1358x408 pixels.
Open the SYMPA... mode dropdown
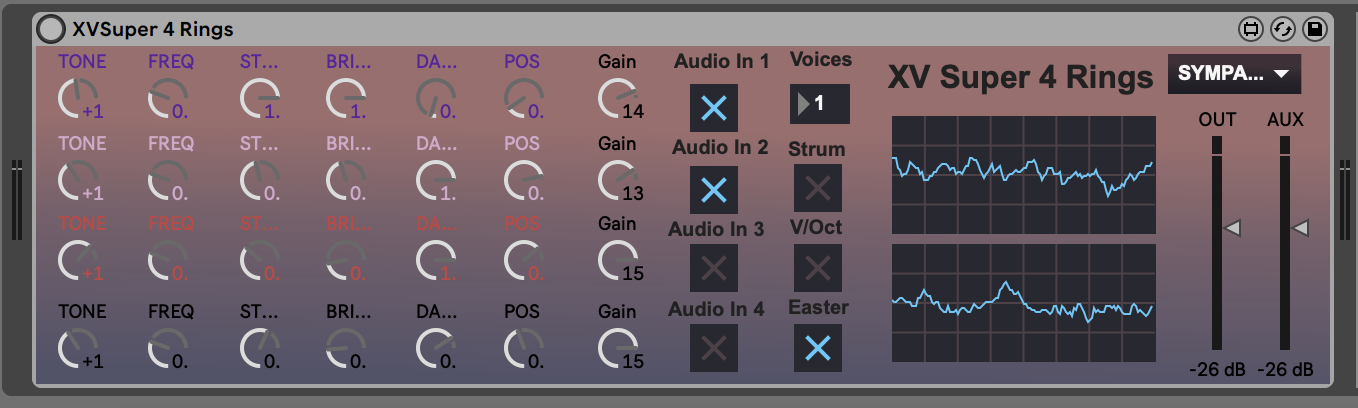coord(1233,74)
